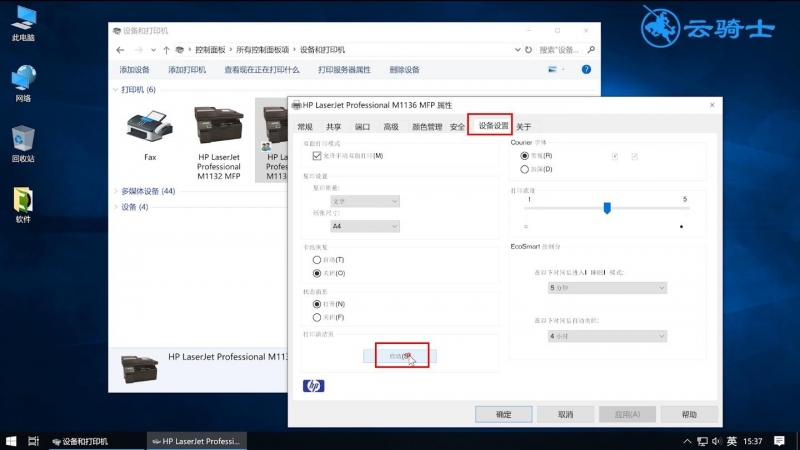This screenshot has height=450, width=800.
Task: Click 打印服务器属性 in the toolbar
Action: tap(344, 70)
